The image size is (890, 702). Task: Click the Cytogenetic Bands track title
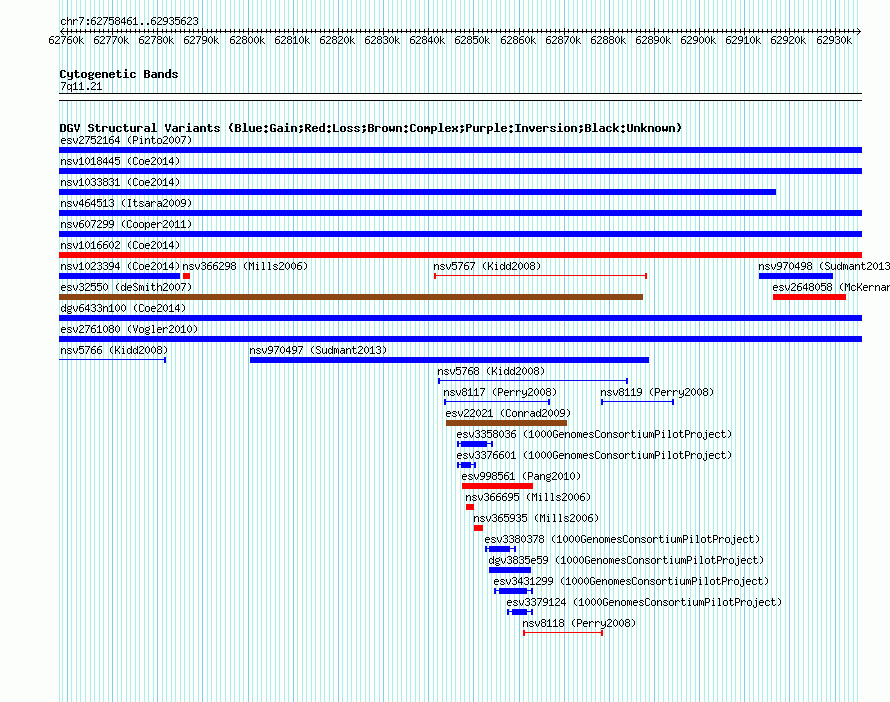point(119,74)
